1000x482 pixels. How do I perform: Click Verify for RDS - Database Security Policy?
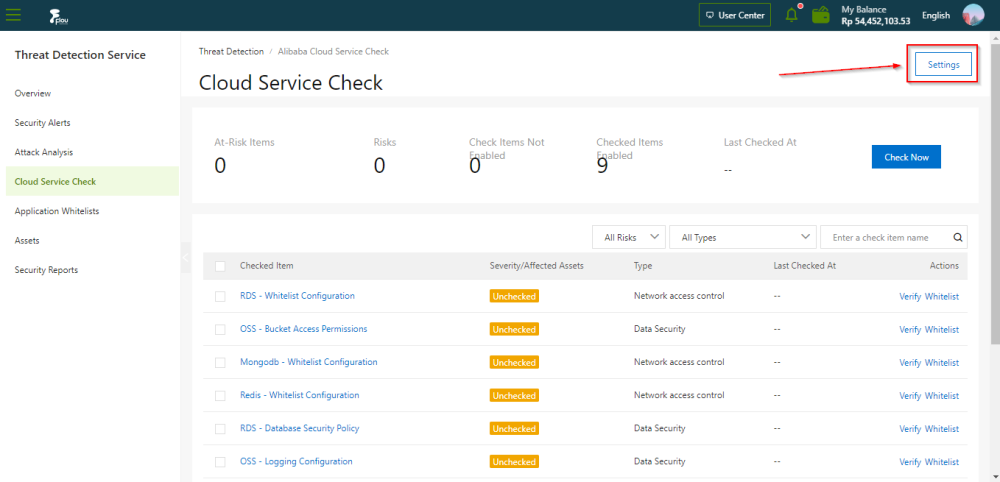click(x=910, y=429)
